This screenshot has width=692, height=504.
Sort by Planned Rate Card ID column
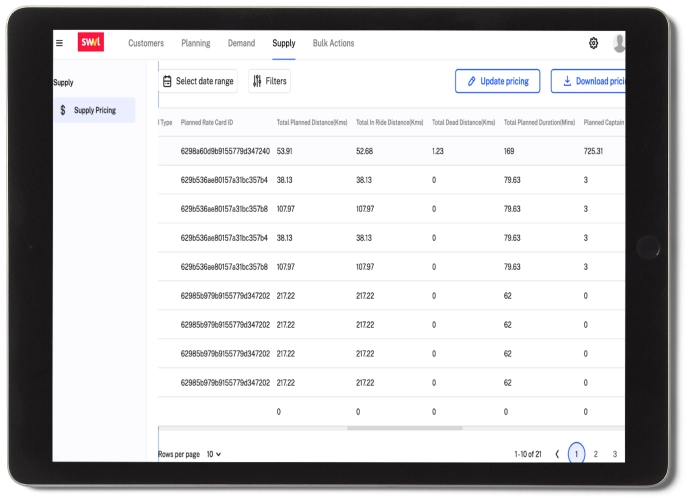207,123
